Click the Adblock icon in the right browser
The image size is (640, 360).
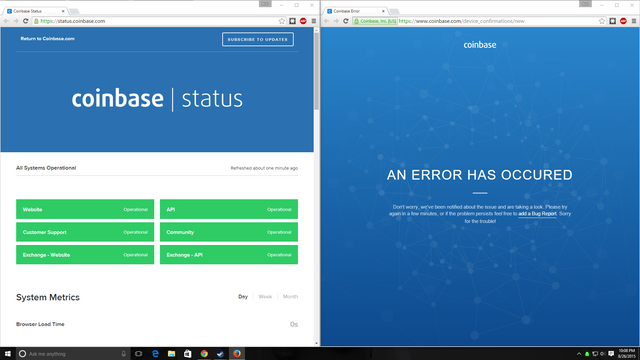point(623,21)
